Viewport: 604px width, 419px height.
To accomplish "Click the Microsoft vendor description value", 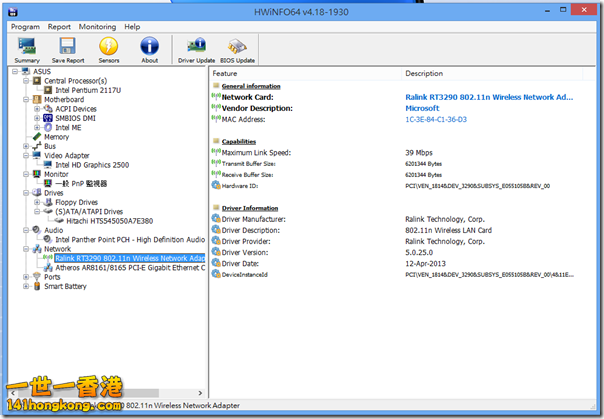I will (x=422, y=108).
